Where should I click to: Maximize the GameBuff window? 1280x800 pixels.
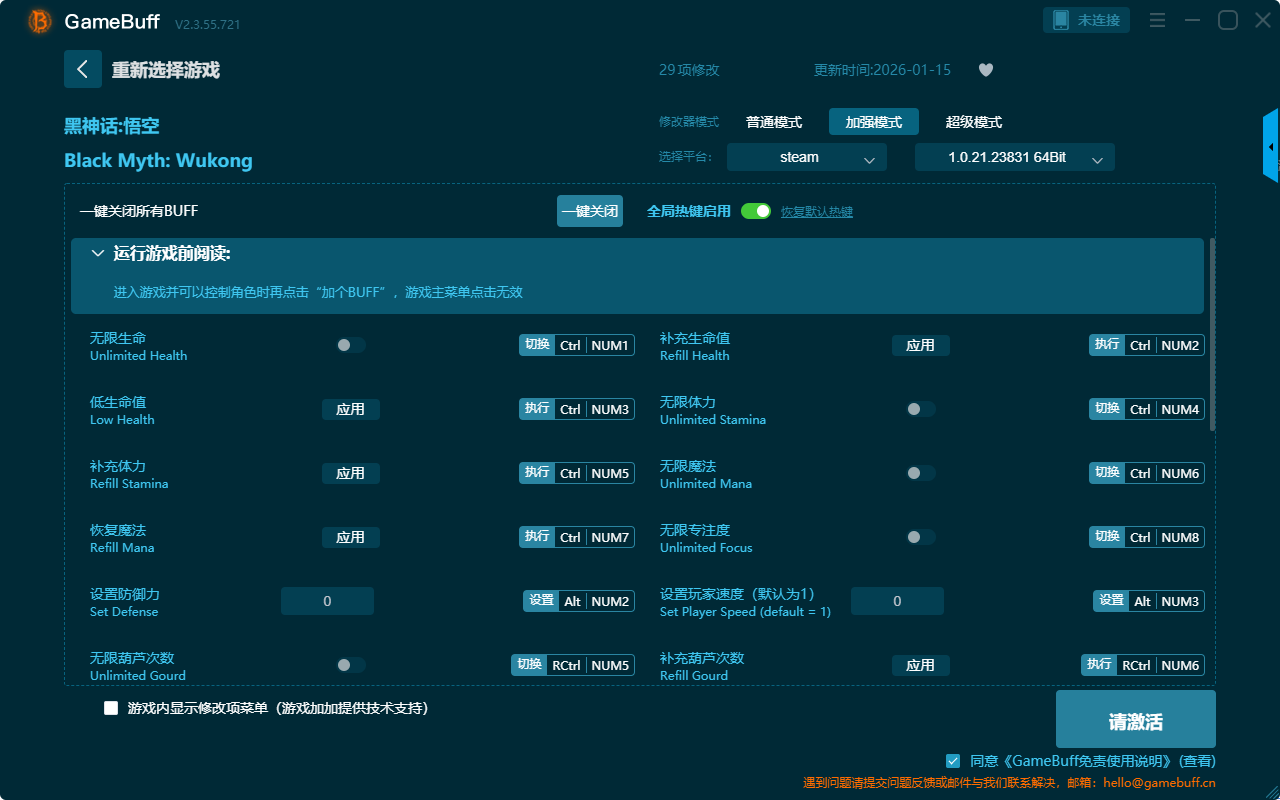1227,20
